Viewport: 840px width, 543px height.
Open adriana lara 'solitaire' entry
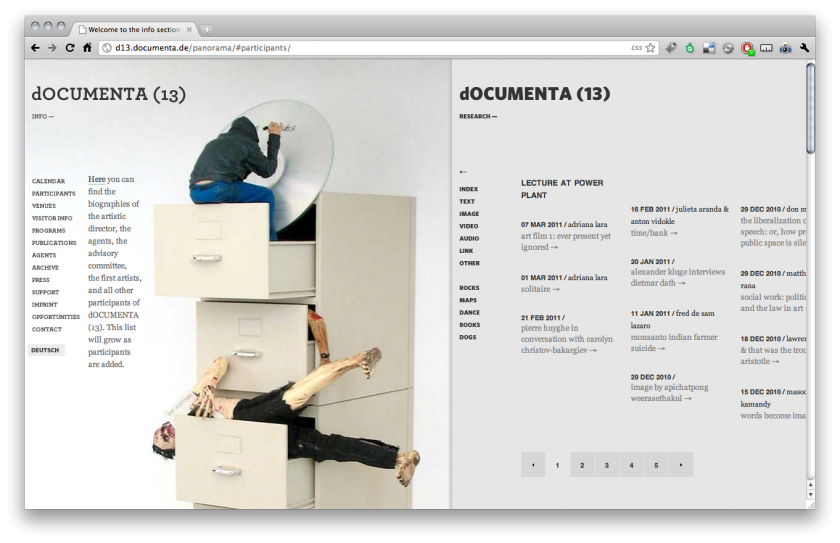click(540, 289)
